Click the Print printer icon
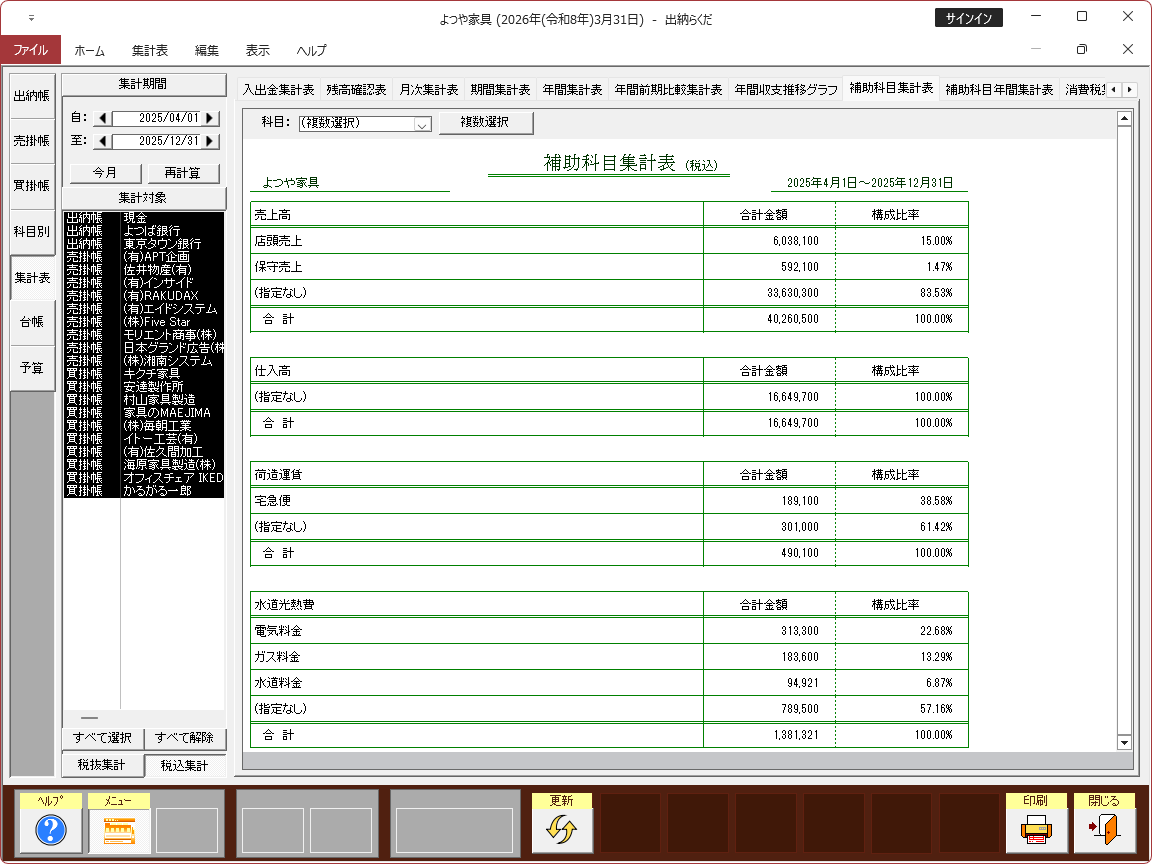This screenshot has width=1152, height=864. pos(1035,830)
